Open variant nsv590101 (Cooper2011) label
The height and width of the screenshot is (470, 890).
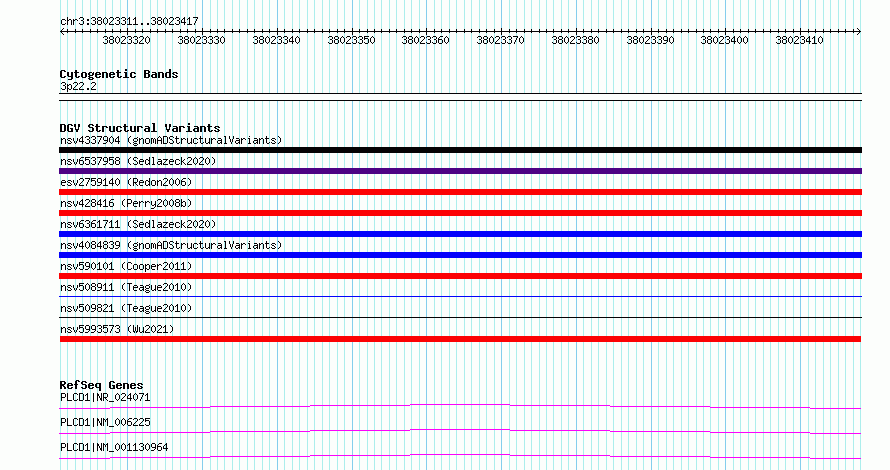click(126, 266)
